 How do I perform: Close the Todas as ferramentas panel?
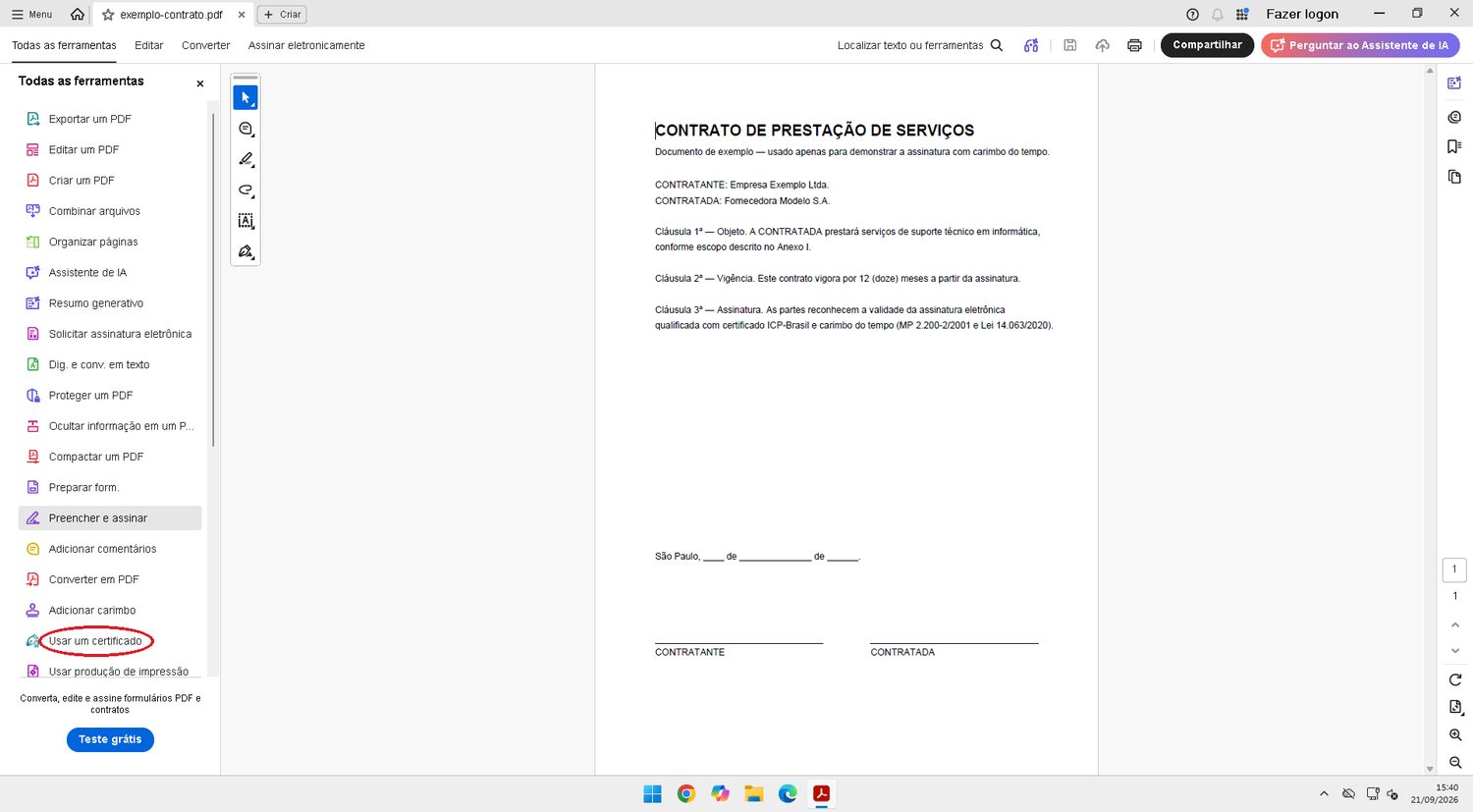(x=200, y=83)
